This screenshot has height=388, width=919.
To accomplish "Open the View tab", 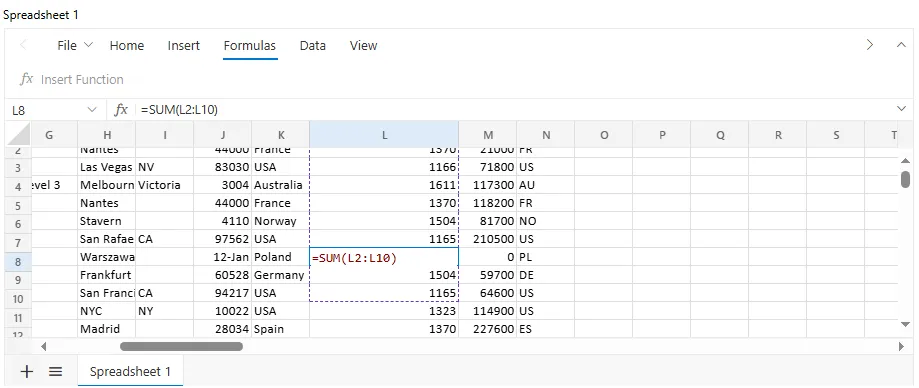I will tap(363, 45).
